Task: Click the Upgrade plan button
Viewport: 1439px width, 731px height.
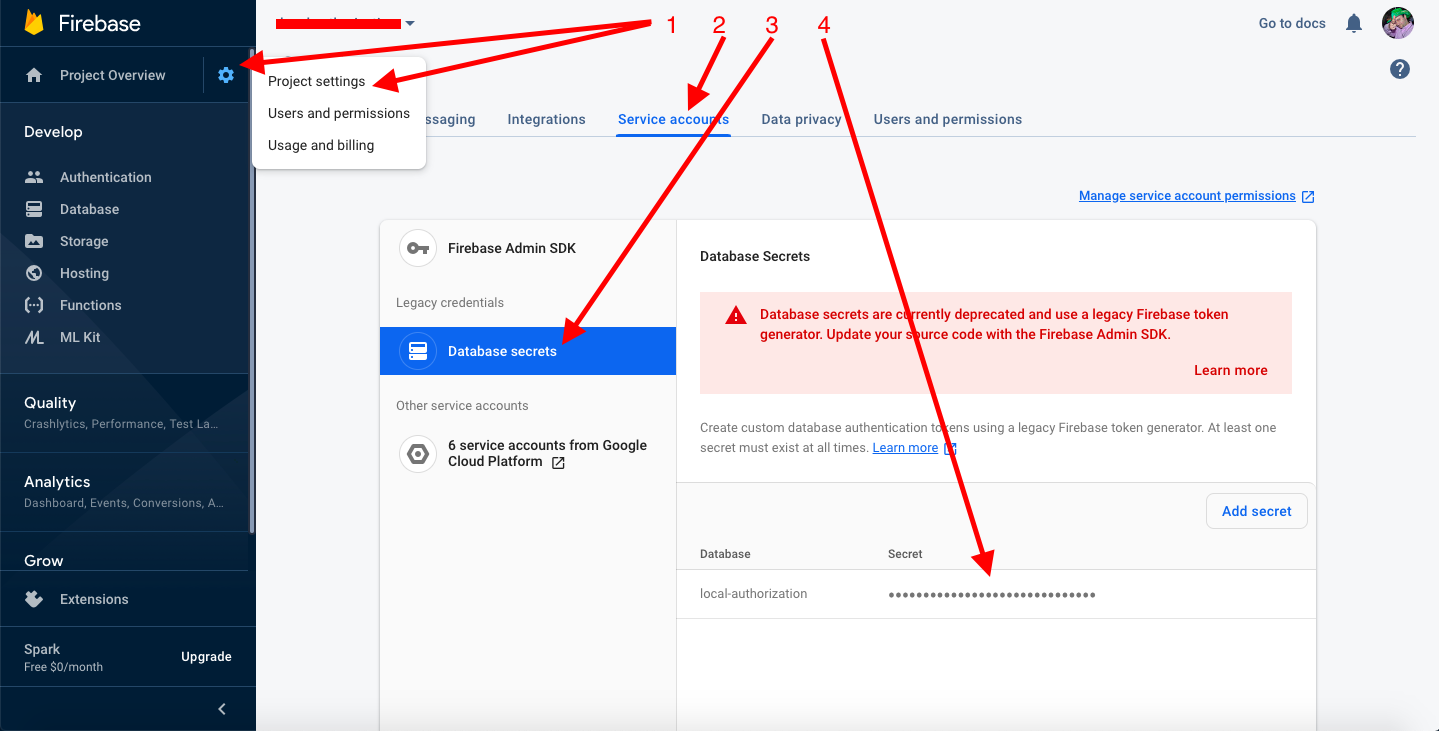Action: click(206, 657)
